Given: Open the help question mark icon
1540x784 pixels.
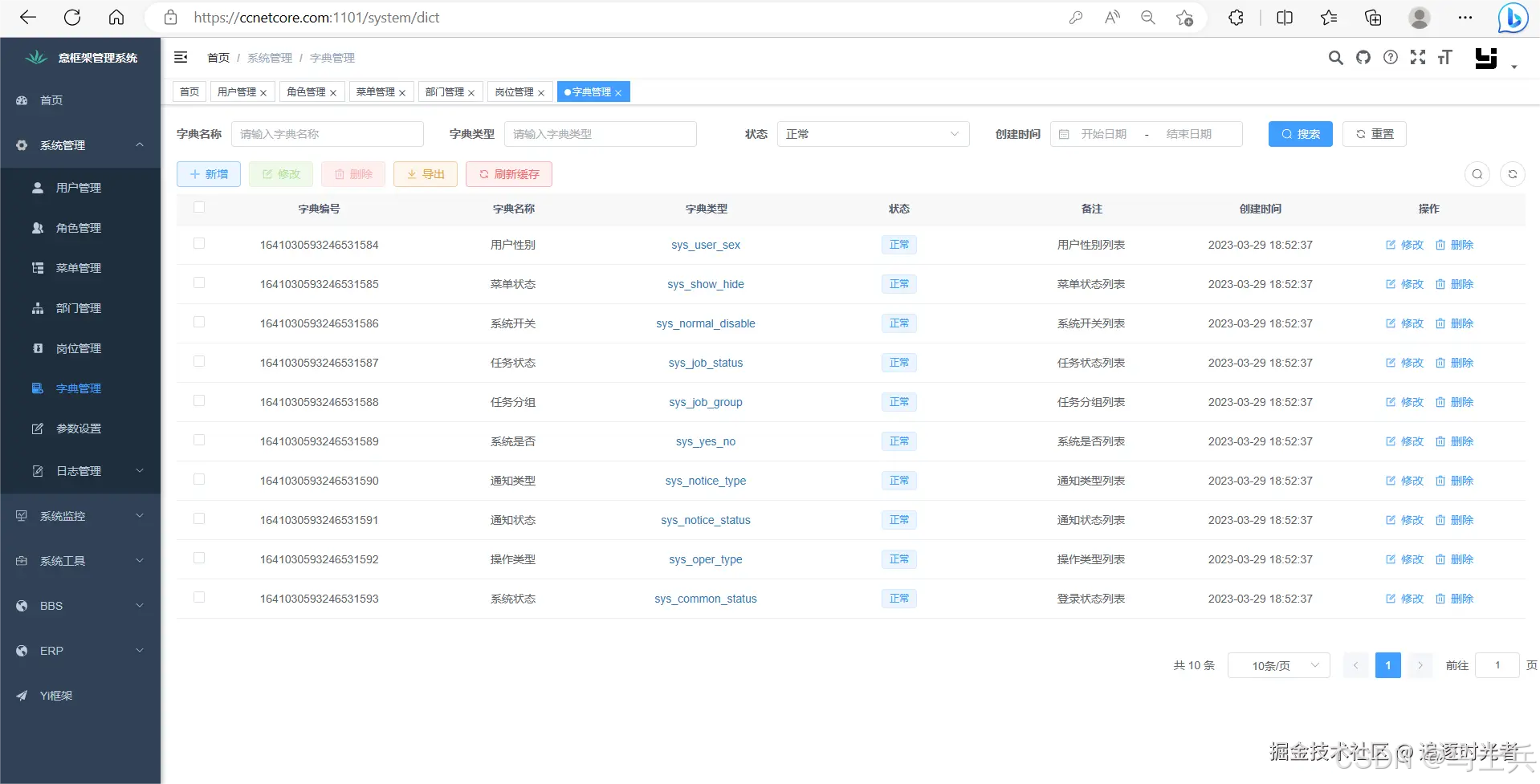Looking at the screenshot, I should 1391,57.
